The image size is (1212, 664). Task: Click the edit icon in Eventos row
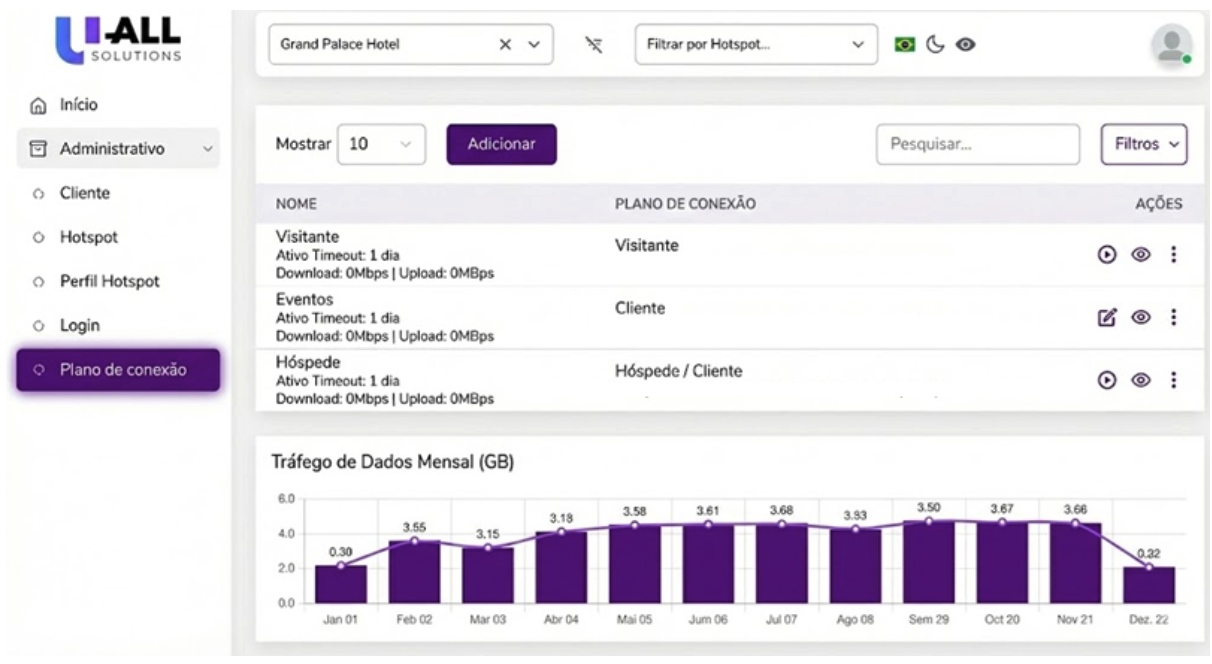pyautogui.click(x=1107, y=317)
